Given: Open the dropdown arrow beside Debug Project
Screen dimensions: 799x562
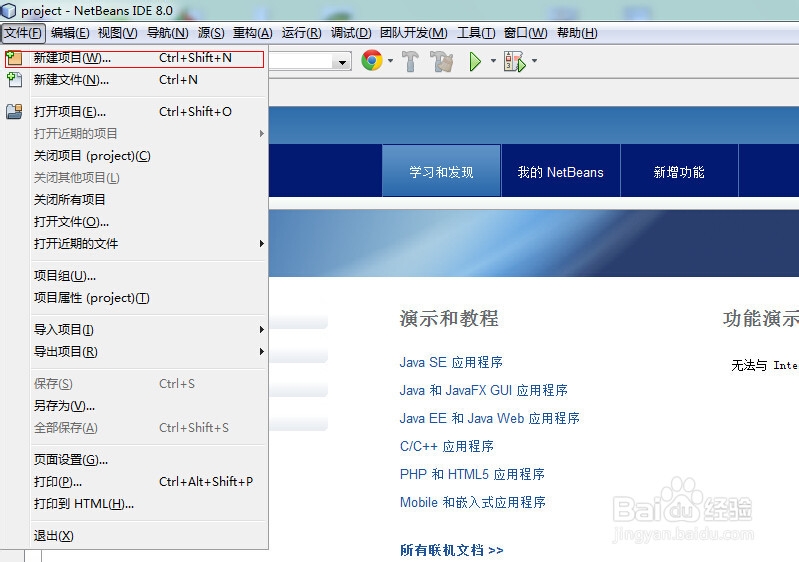Looking at the screenshot, I should (x=534, y=61).
